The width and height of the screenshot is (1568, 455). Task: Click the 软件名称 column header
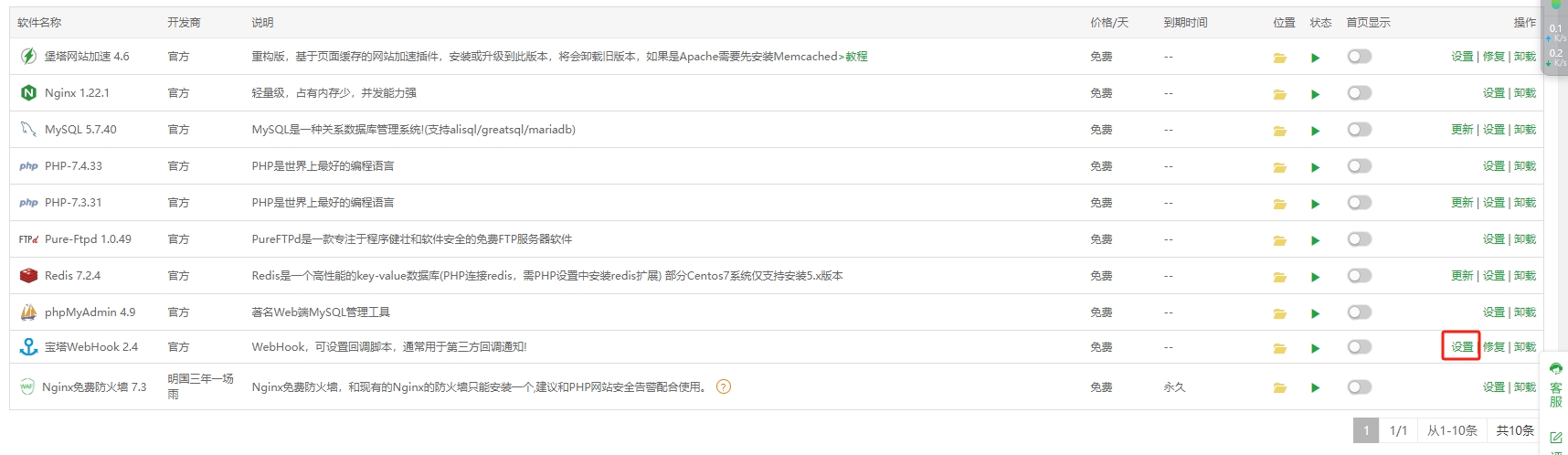tap(39, 23)
